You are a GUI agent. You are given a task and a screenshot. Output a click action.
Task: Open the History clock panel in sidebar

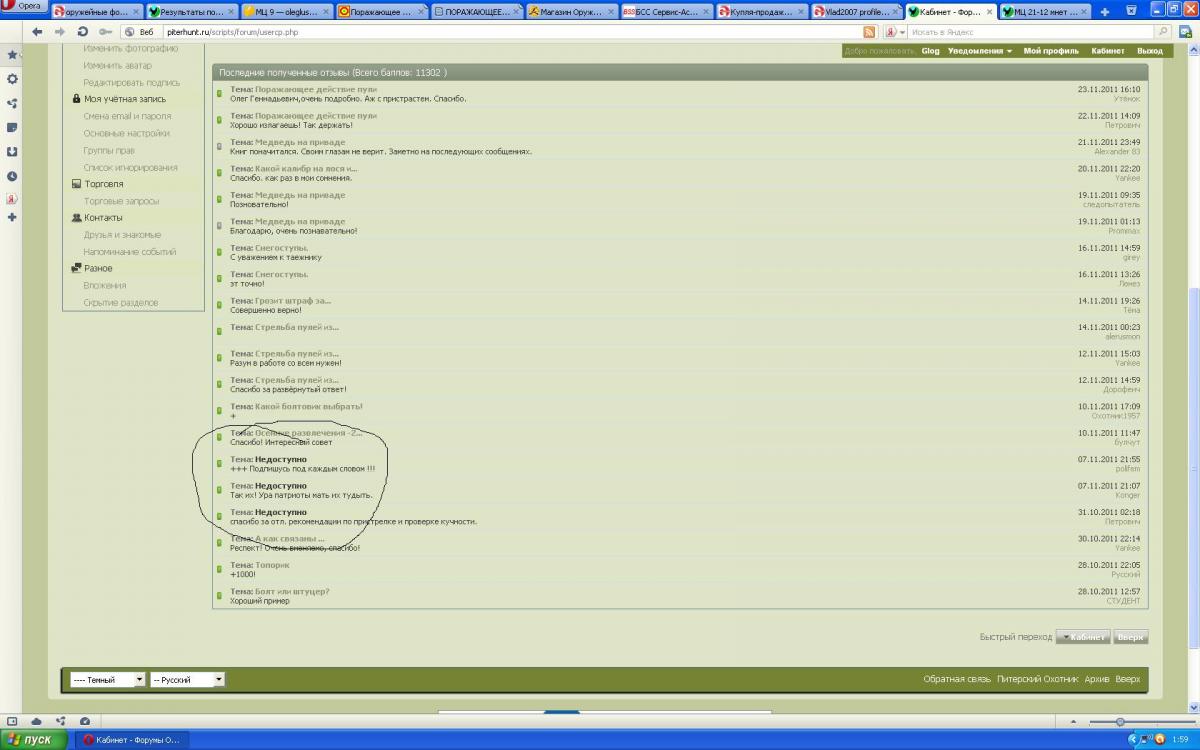click(x=12, y=176)
